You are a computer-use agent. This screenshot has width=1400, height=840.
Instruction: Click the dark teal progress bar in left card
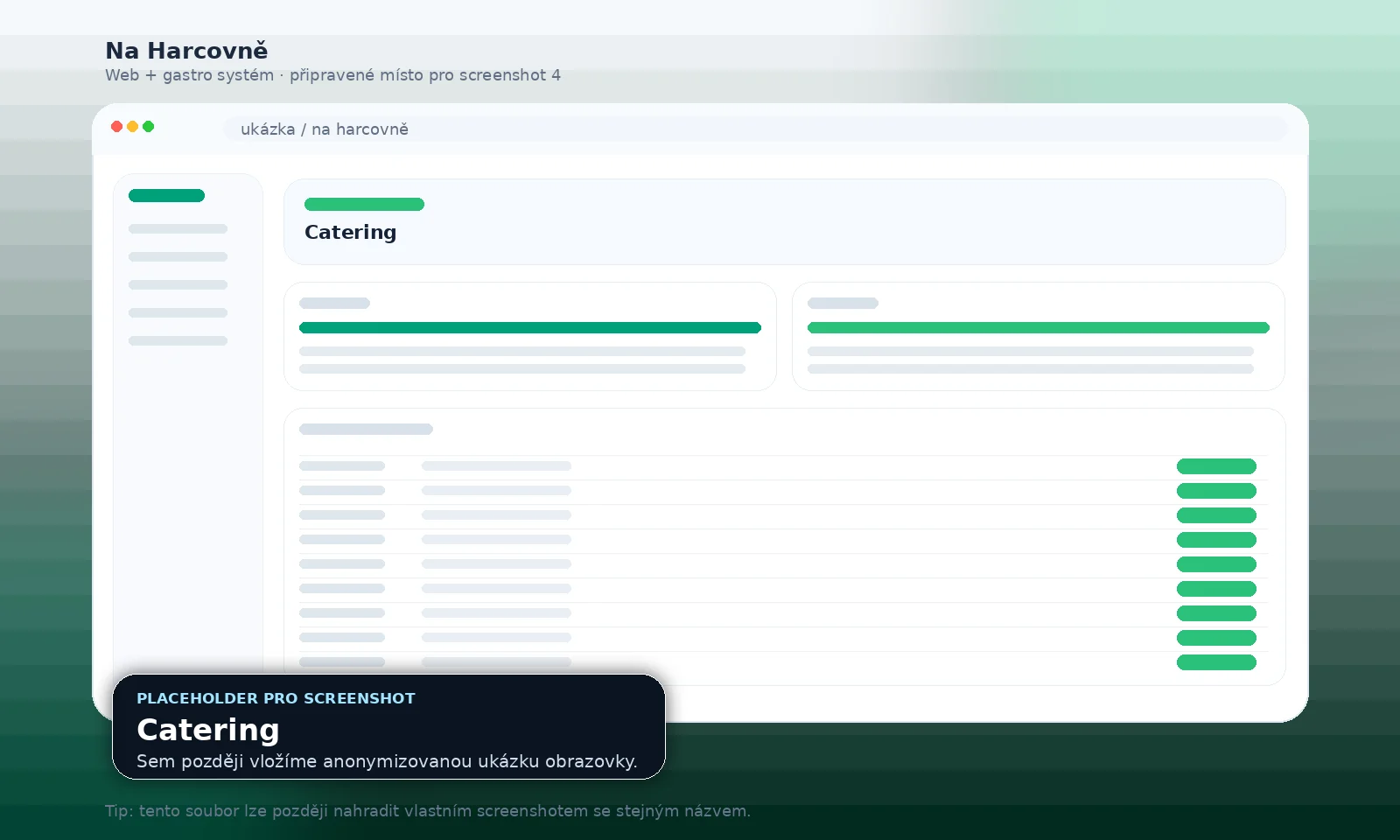click(530, 328)
